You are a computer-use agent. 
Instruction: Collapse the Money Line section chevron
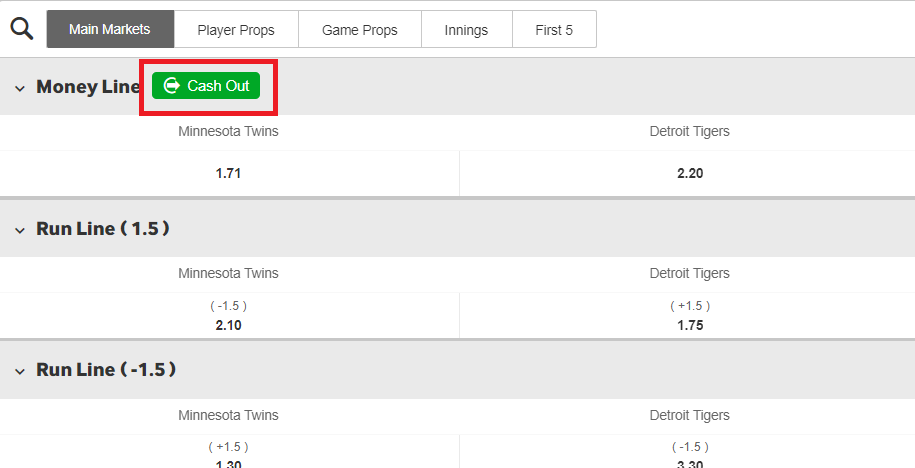20,89
